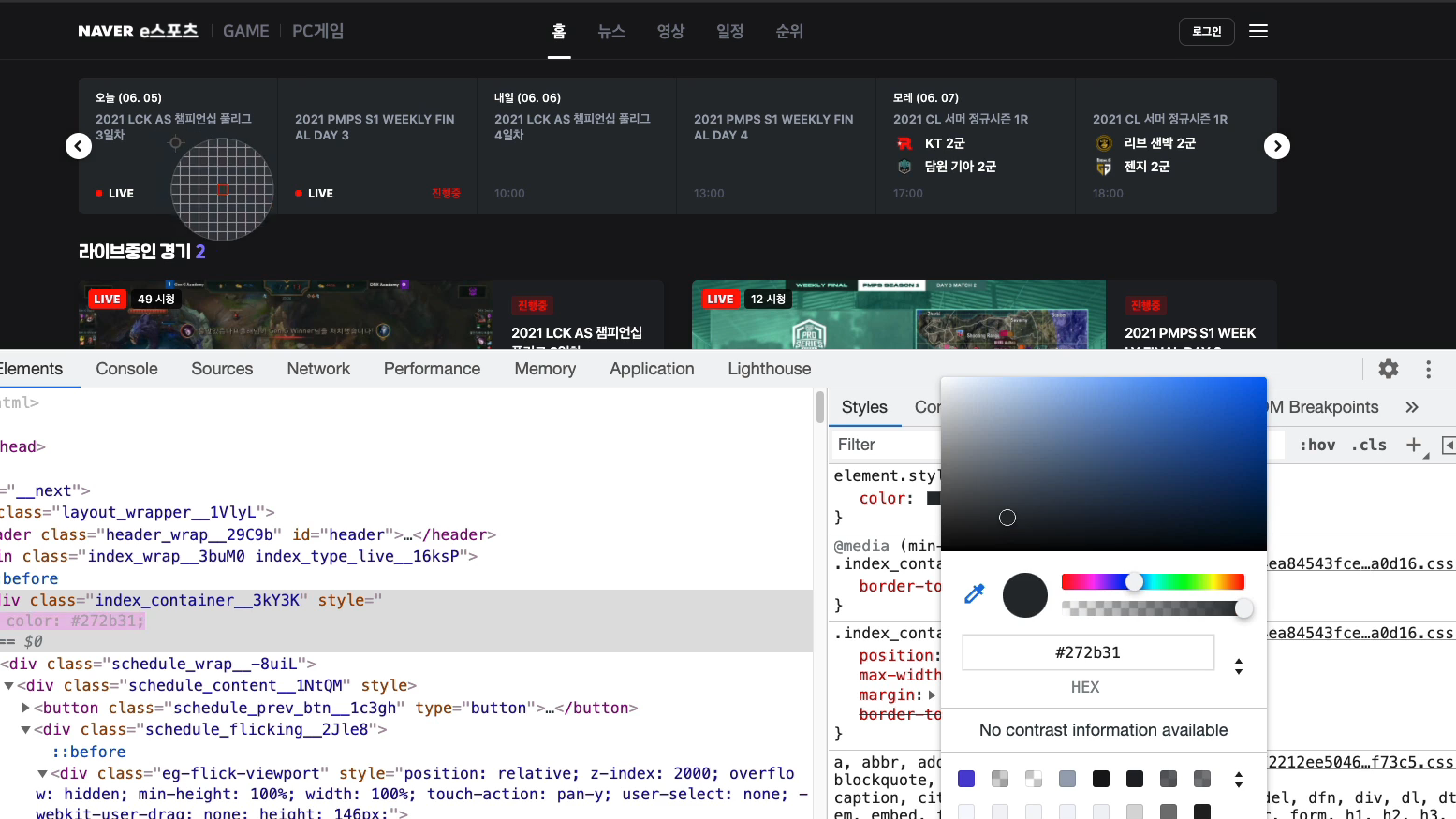This screenshot has width=1456, height=819.
Task: Open DevTools three-dot customize menu
Action: tap(1429, 369)
